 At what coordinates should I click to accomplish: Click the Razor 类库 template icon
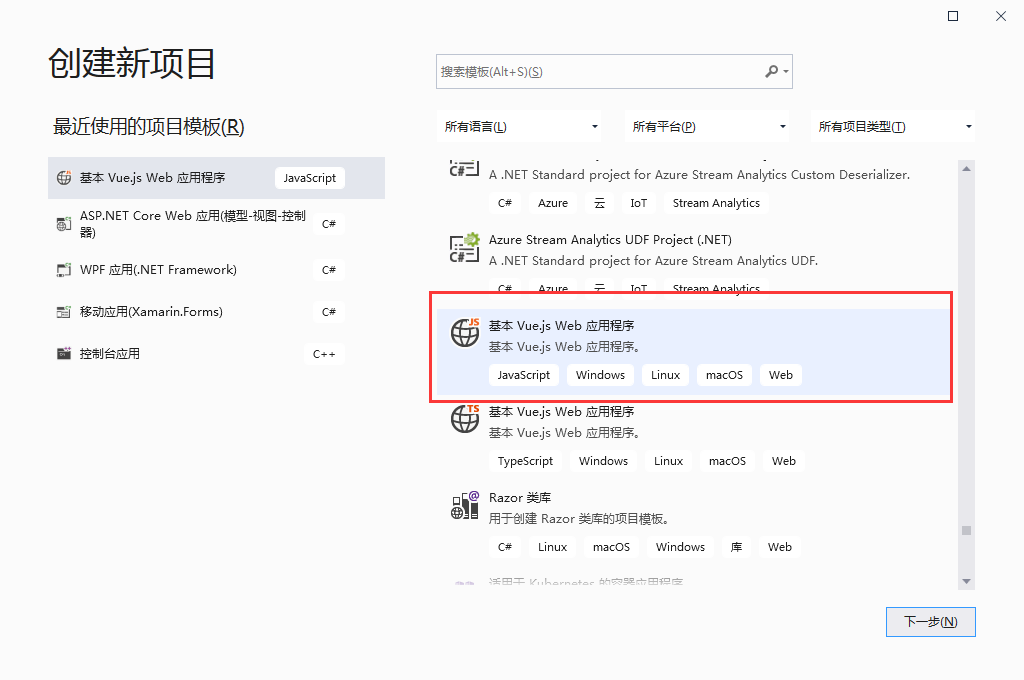[x=465, y=506]
